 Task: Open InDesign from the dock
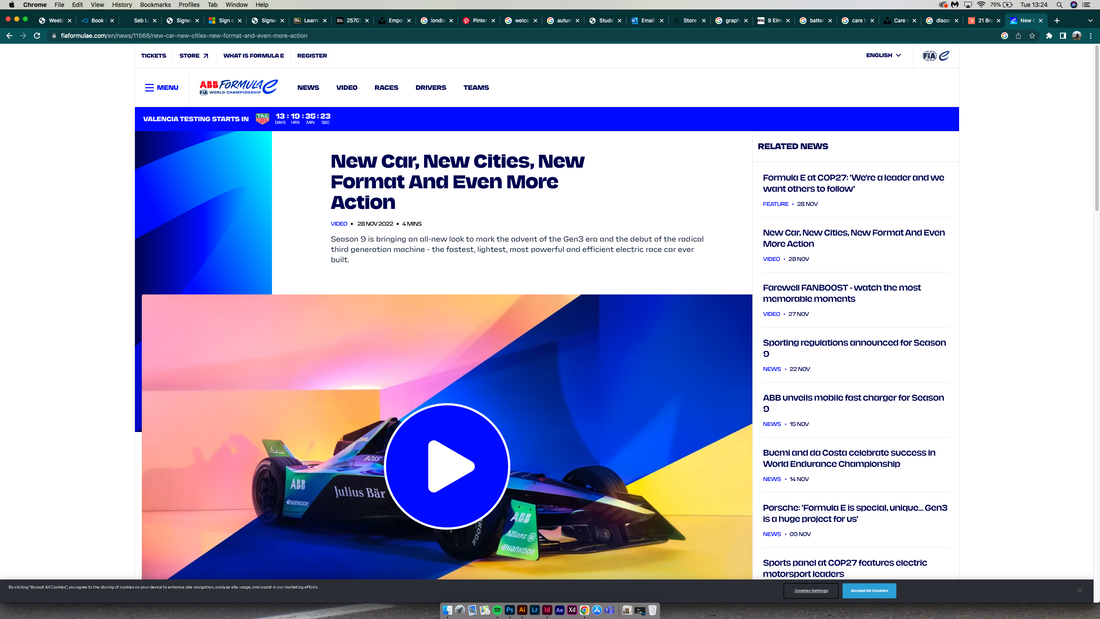(547, 611)
